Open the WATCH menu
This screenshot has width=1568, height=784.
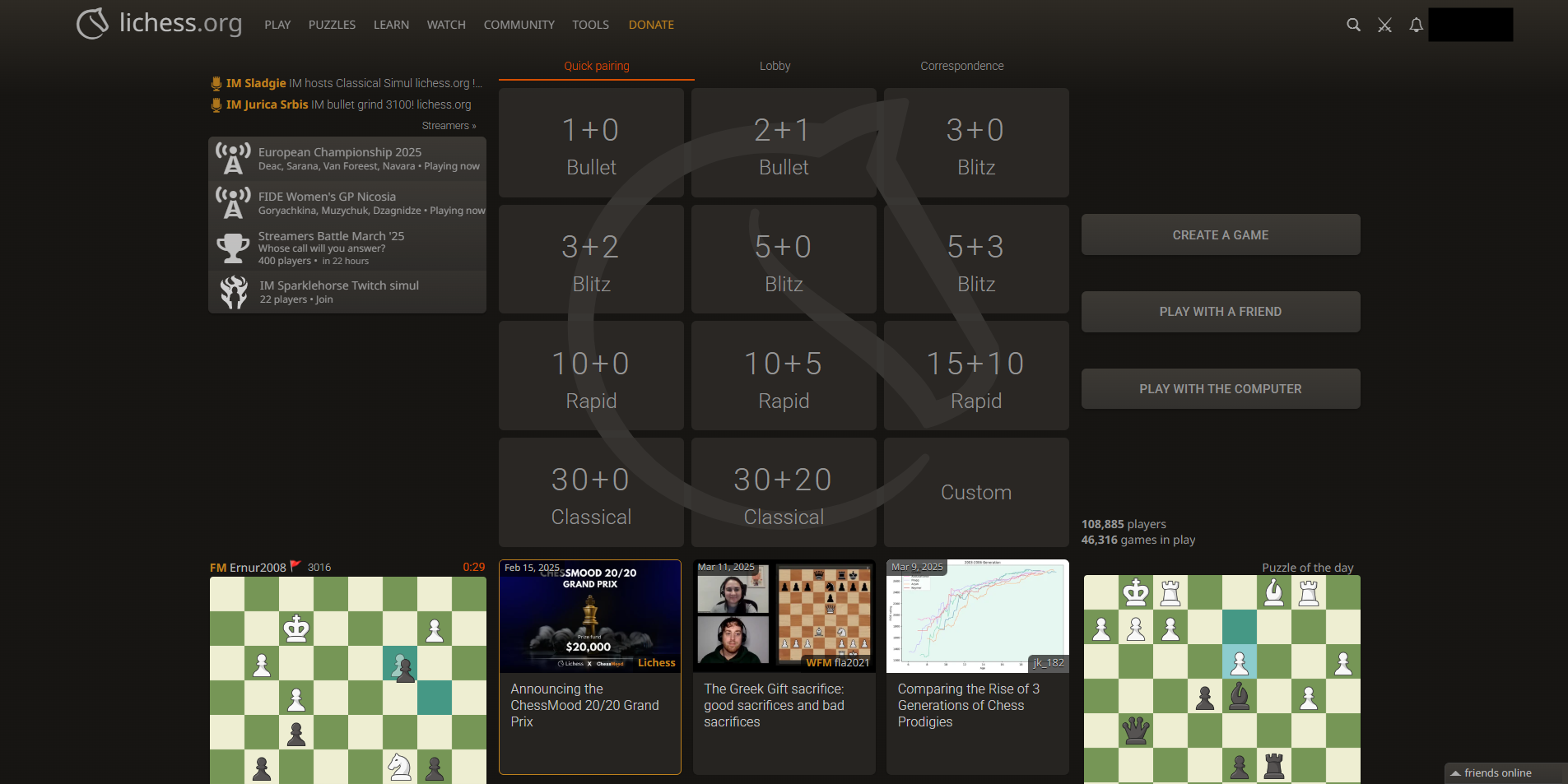point(446,25)
